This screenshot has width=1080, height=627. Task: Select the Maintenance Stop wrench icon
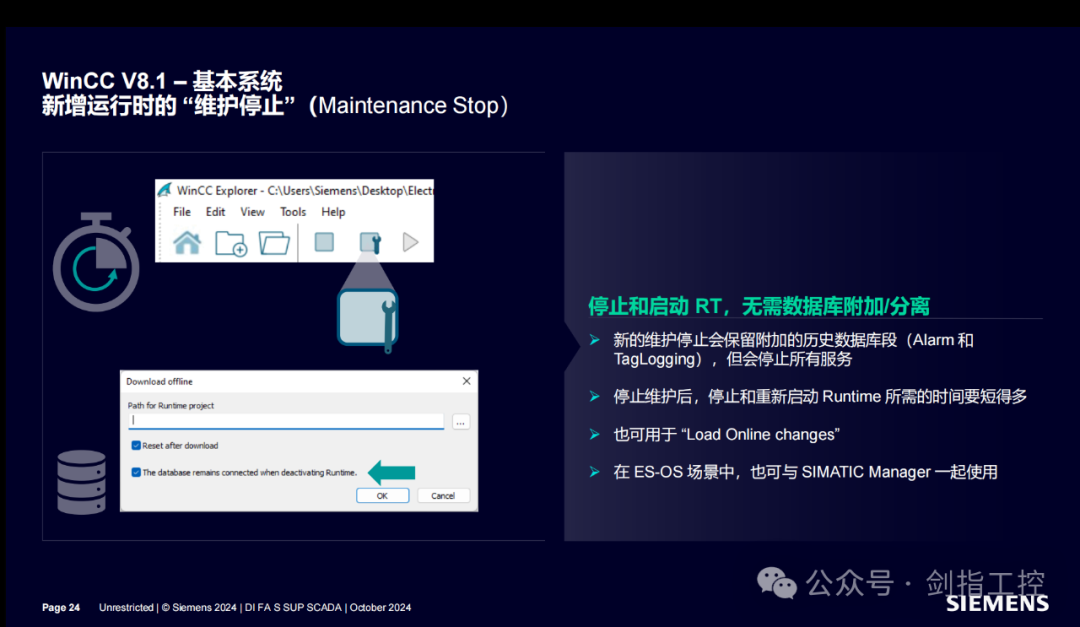[x=371, y=242]
